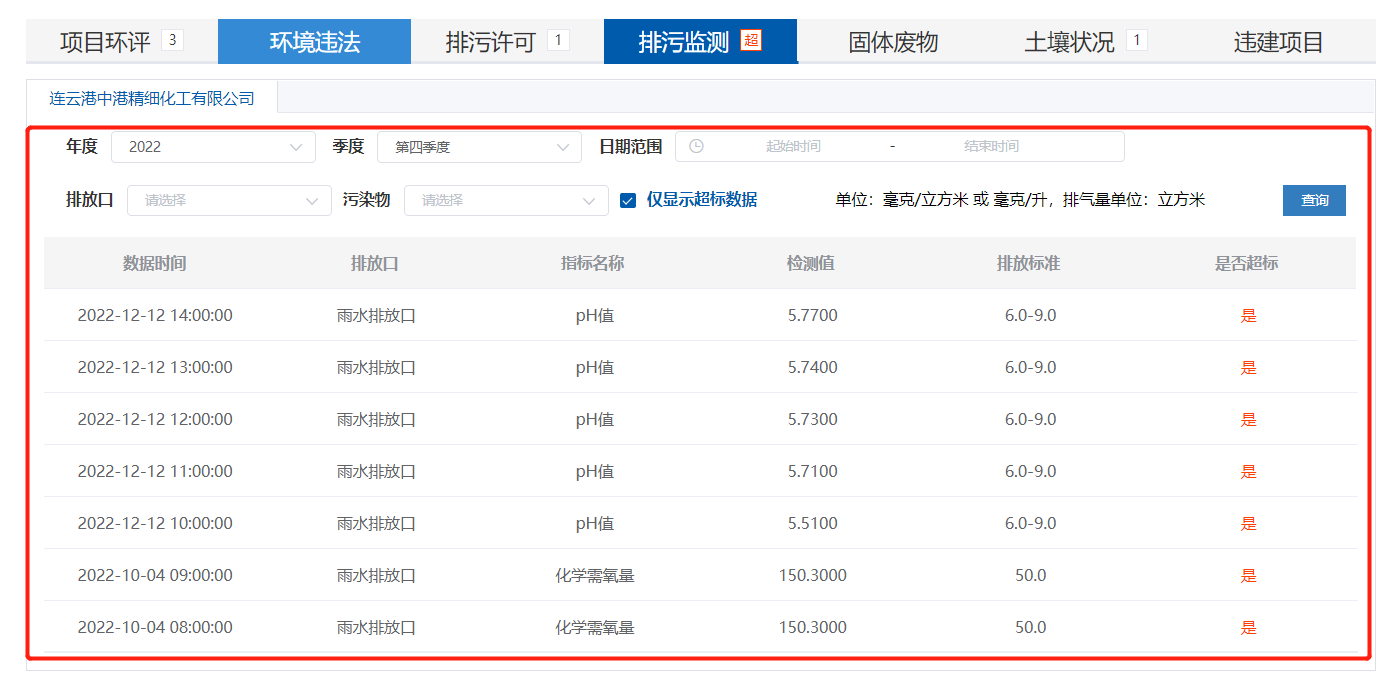The image size is (1381, 676).
Task: Click 化学需氧量 in the 08:00:00 row
Action: pos(595,628)
